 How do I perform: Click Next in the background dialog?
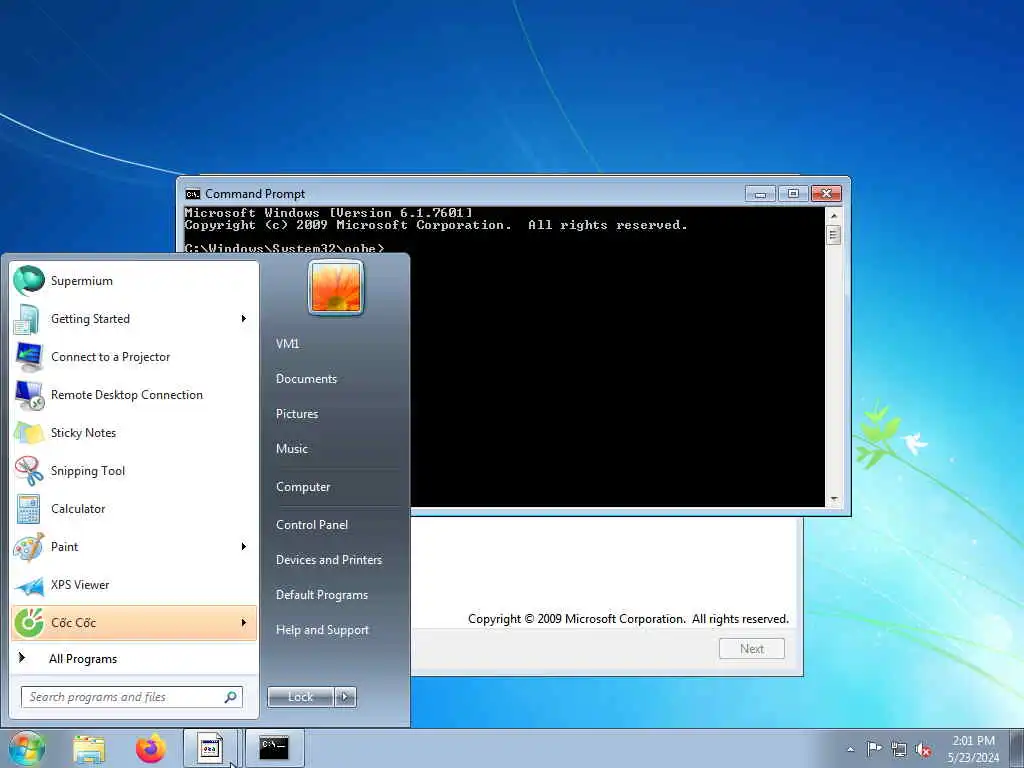click(x=752, y=648)
